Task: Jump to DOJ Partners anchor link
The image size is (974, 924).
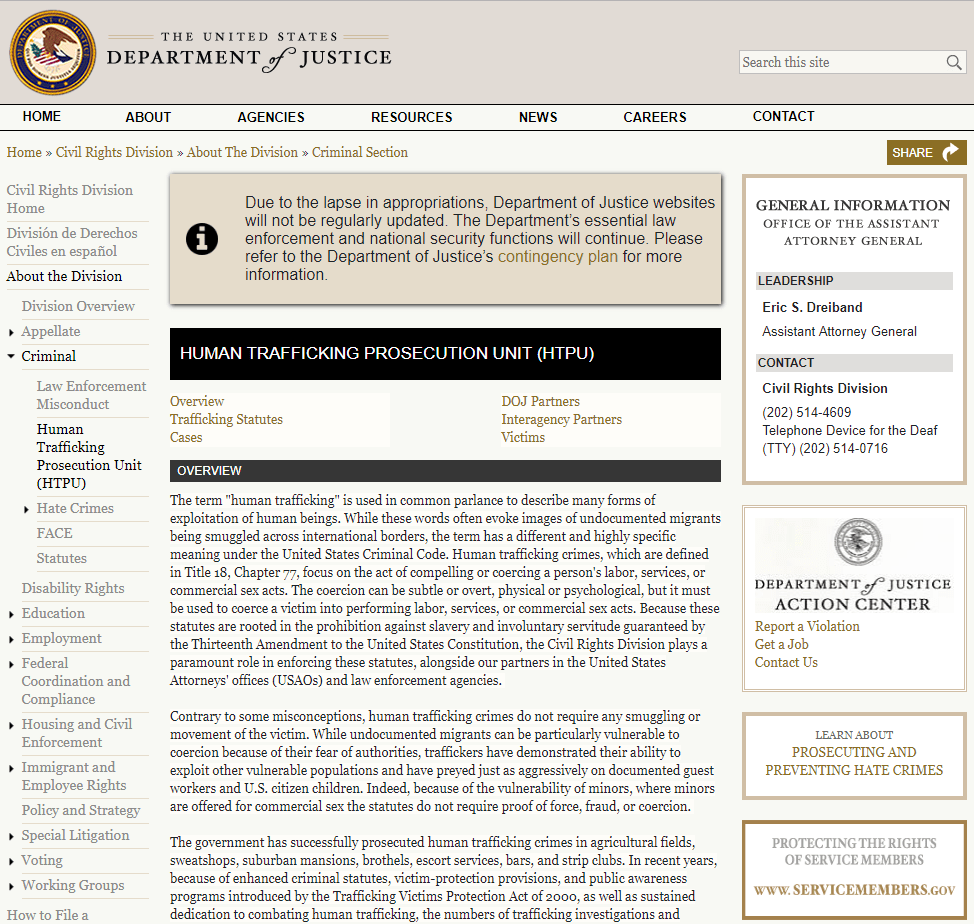Action: (540, 401)
